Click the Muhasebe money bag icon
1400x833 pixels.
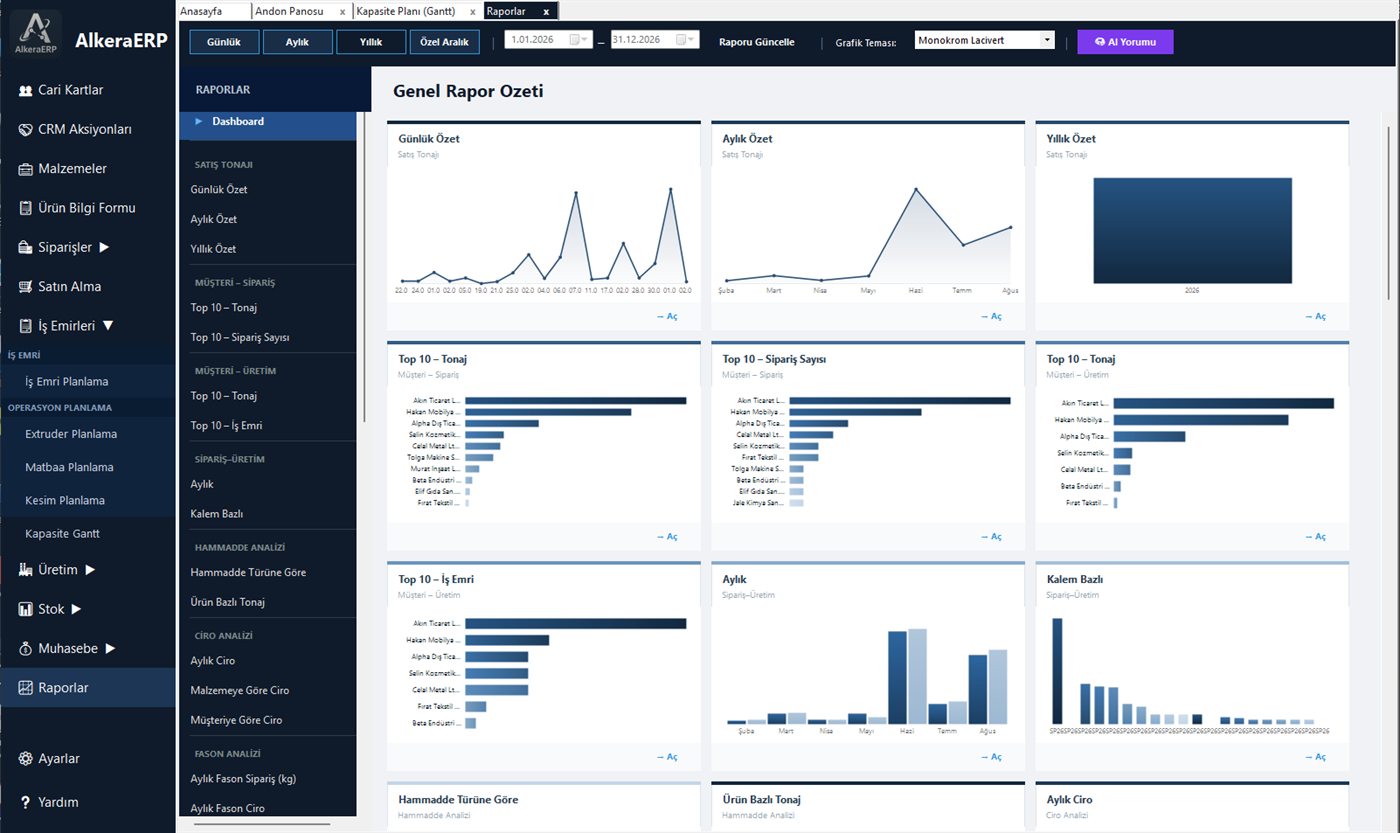26,648
